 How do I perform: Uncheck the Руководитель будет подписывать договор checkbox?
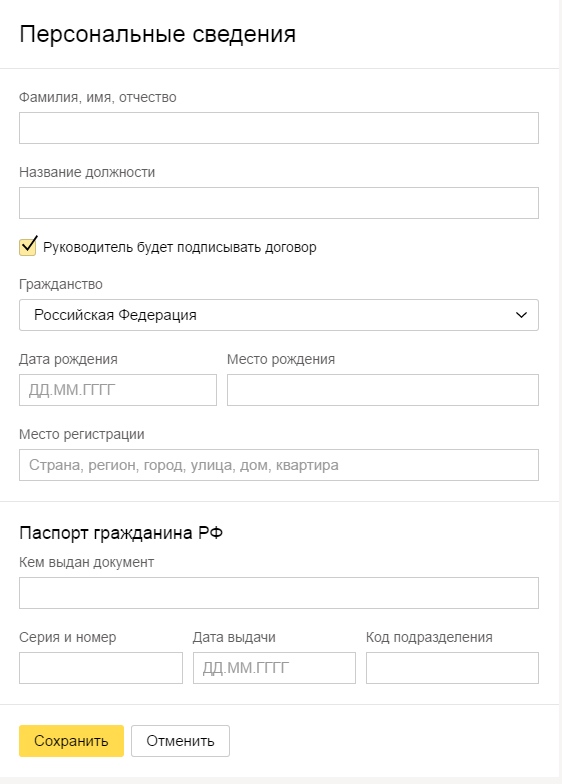point(28,247)
